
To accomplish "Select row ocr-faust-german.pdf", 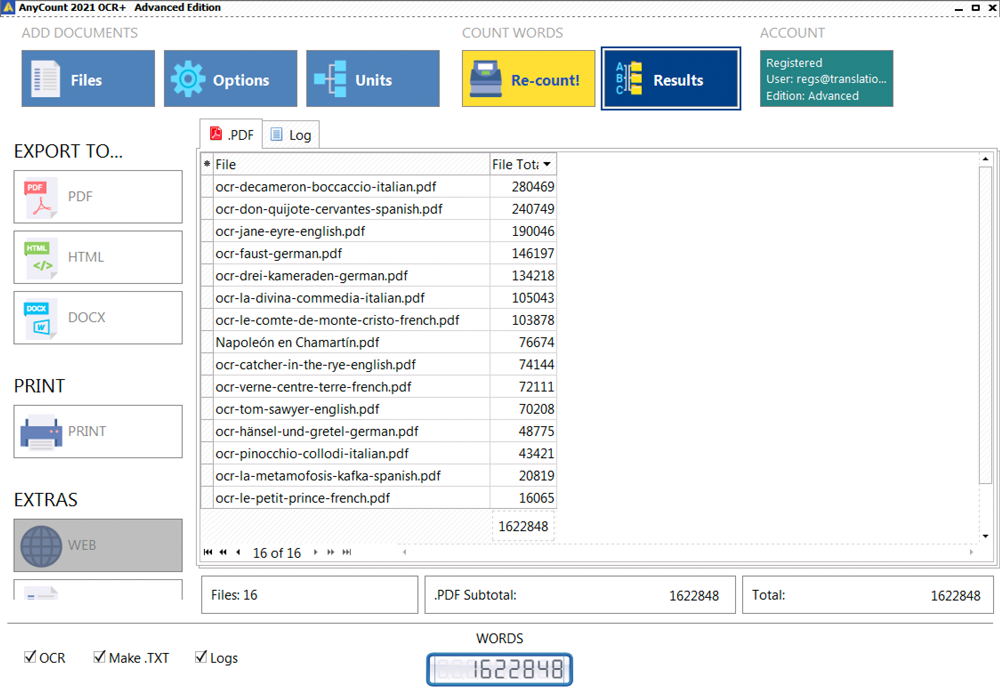I will point(378,254).
